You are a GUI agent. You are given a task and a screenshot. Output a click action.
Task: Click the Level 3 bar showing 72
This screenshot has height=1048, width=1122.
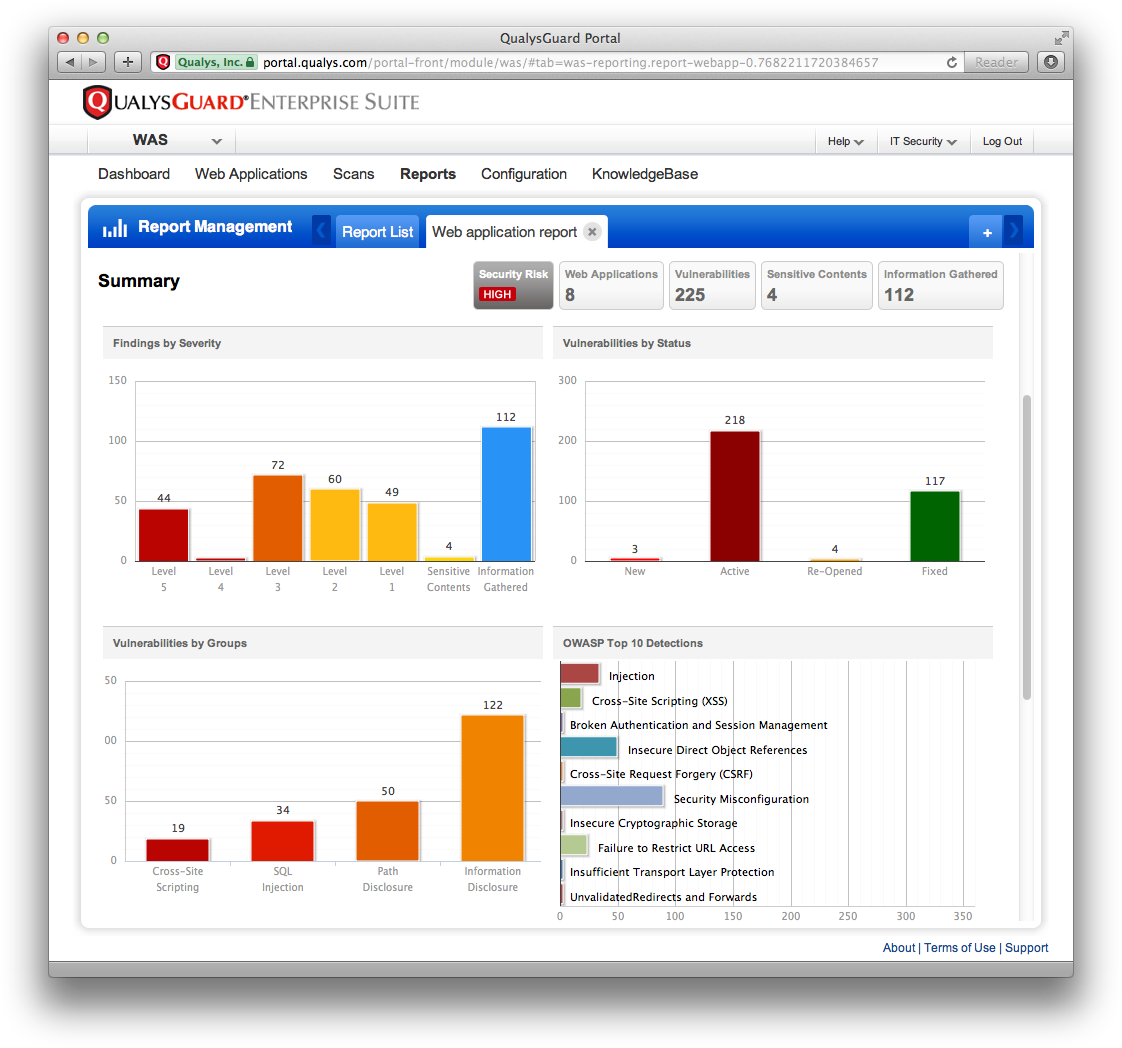pyautogui.click(x=278, y=518)
